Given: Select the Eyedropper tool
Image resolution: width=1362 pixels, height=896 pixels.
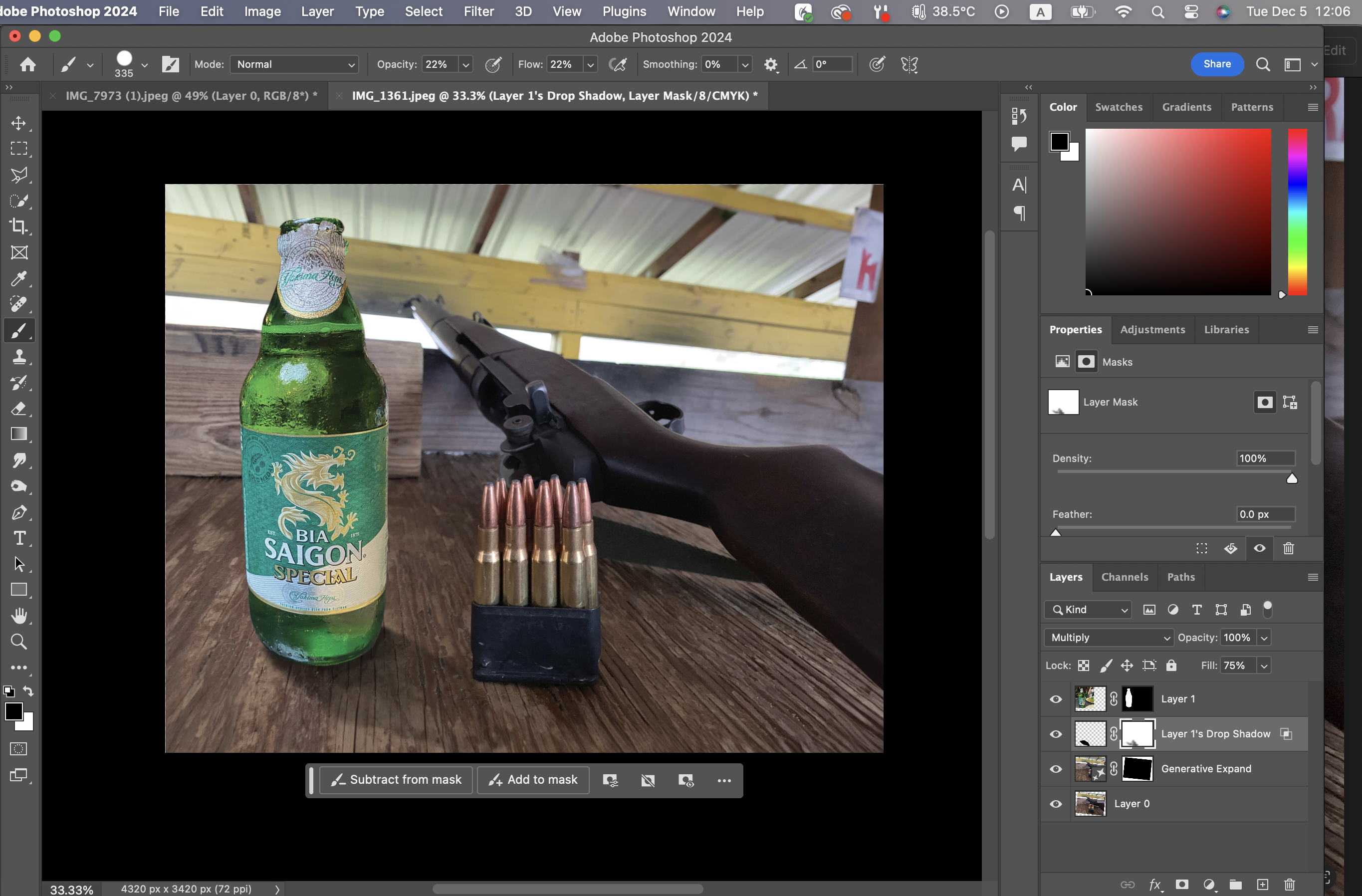Looking at the screenshot, I should pyautogui.click(x=19, y=279).
